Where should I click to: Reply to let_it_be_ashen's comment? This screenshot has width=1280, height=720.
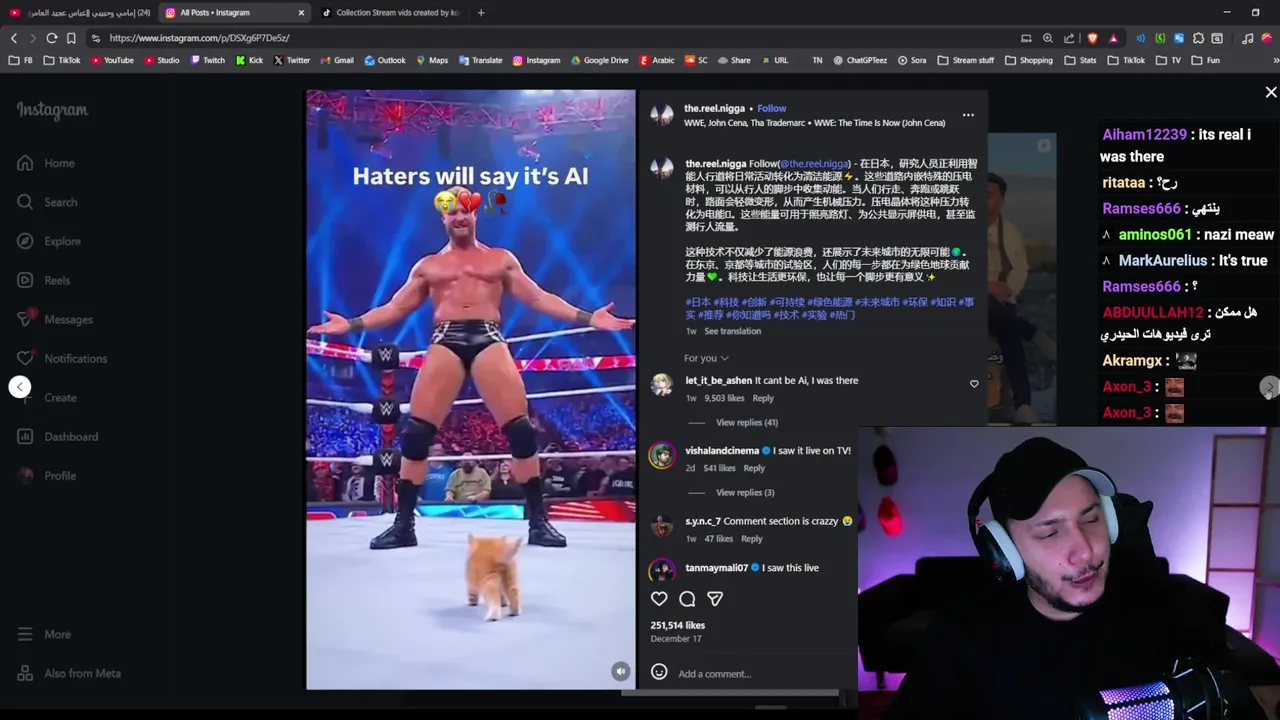(x=763, y=398)
